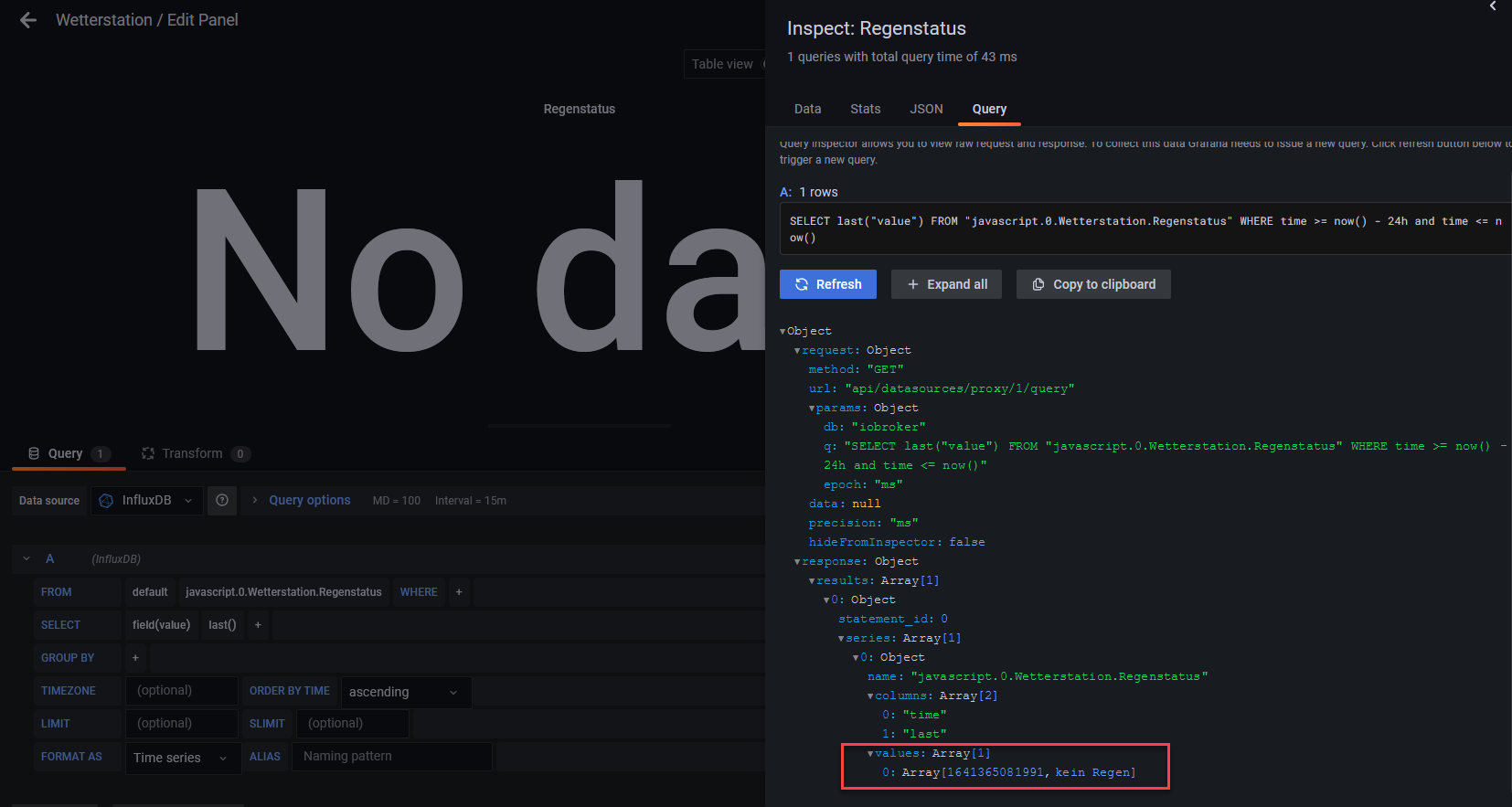
Task: Click the db: "iobroker" row
Action: [875, 428]
